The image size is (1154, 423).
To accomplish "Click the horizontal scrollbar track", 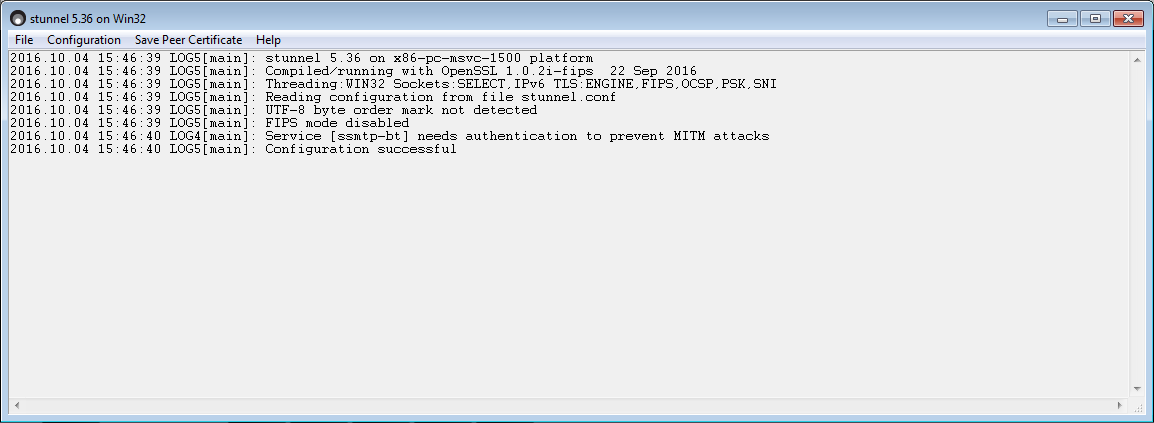I will pyautogui.click(x=568, y=405).
